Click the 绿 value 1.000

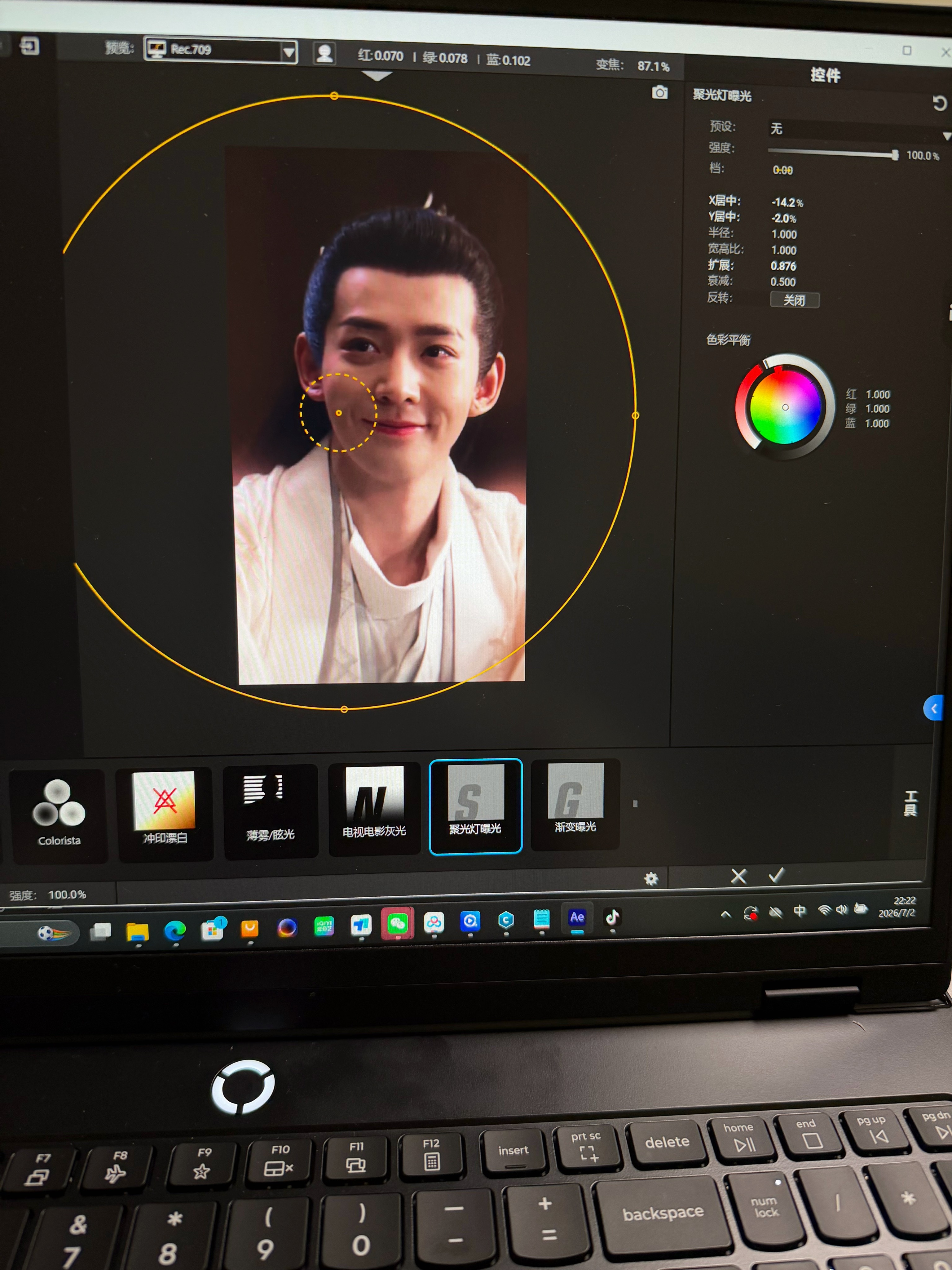[x=877, y=409]
